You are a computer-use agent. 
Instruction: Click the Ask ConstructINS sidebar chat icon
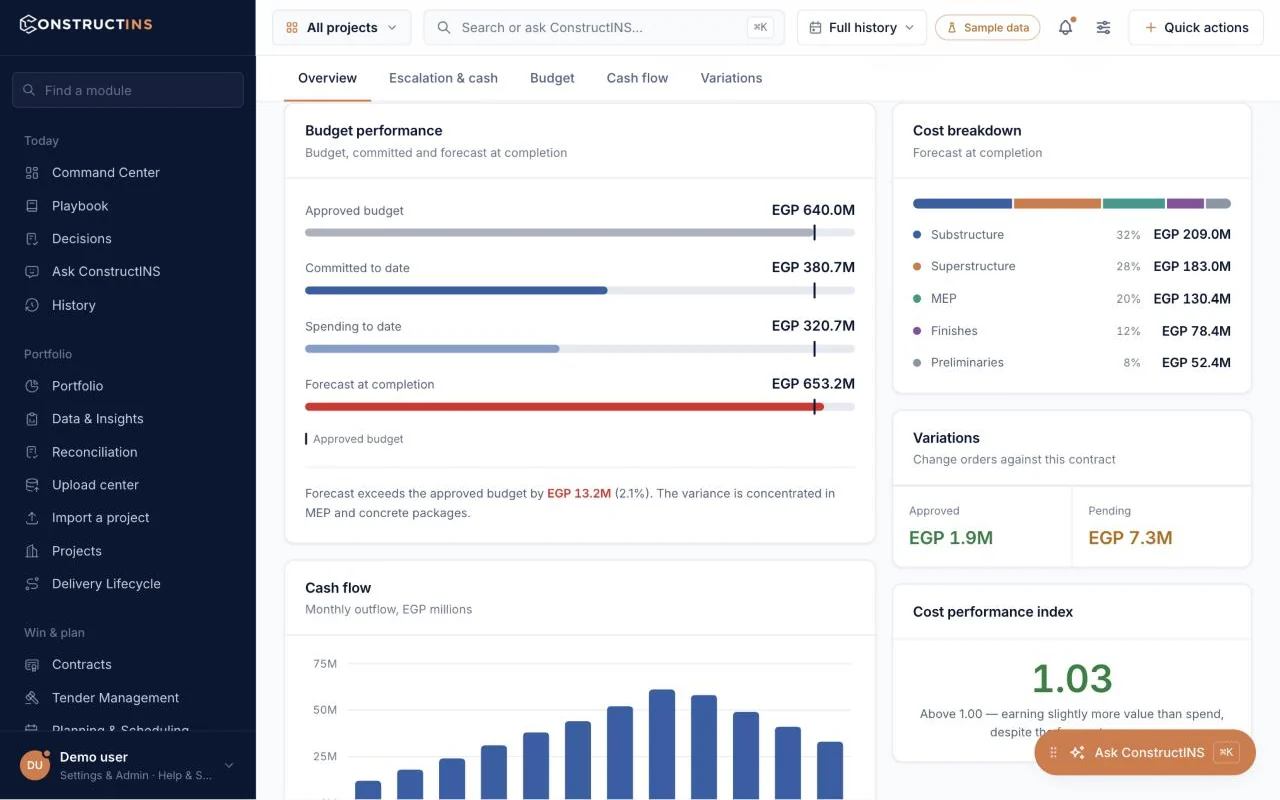click(32, 272)
